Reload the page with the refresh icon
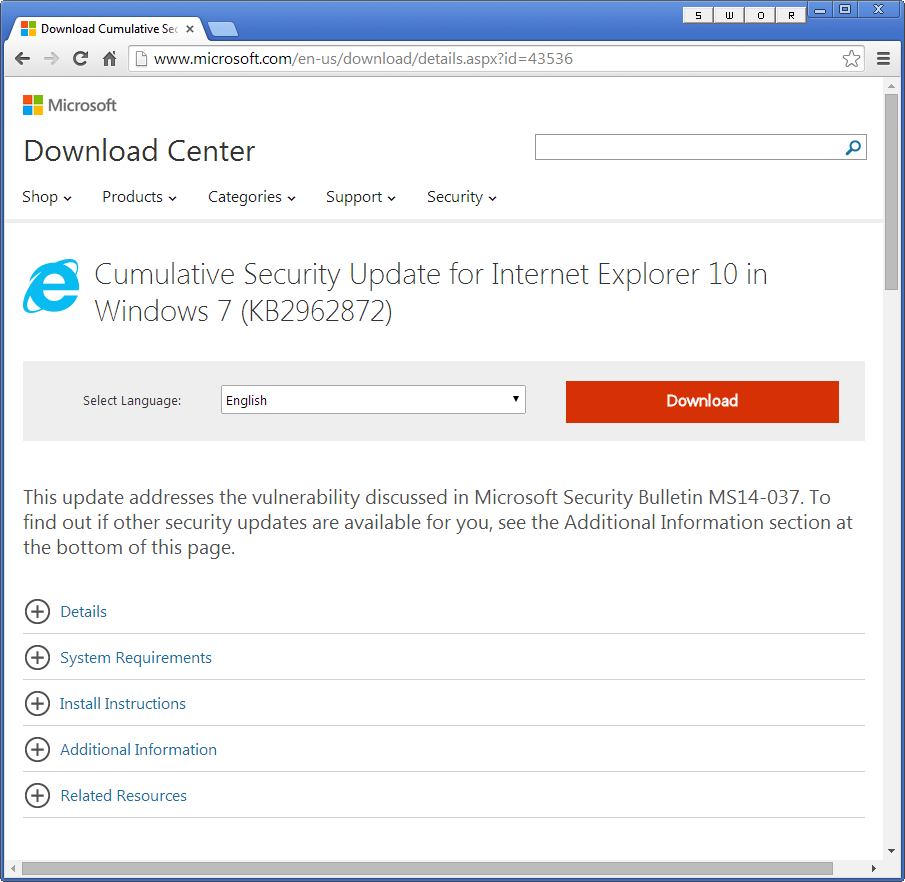 point(81,59)
